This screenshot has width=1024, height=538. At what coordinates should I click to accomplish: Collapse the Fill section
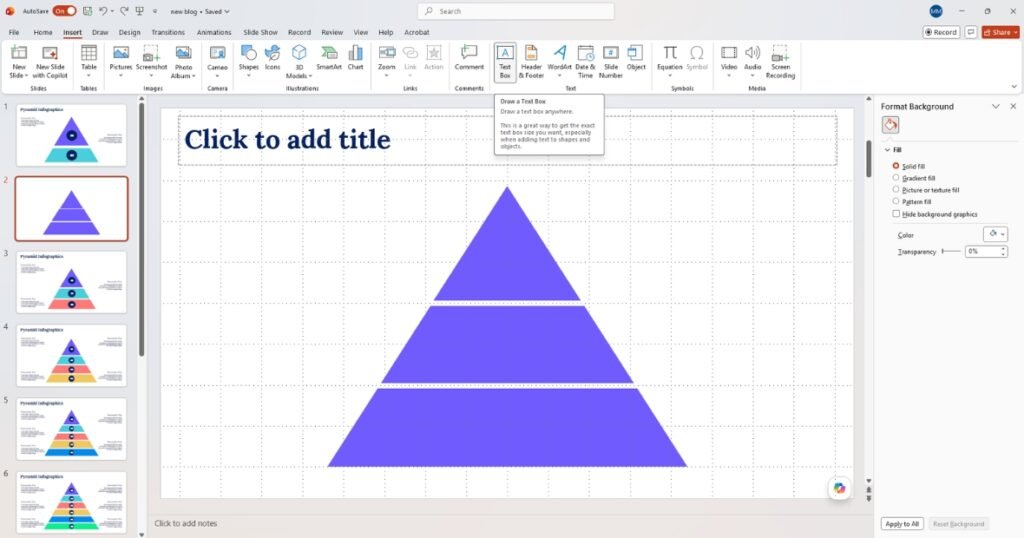(x=888, y=150)
